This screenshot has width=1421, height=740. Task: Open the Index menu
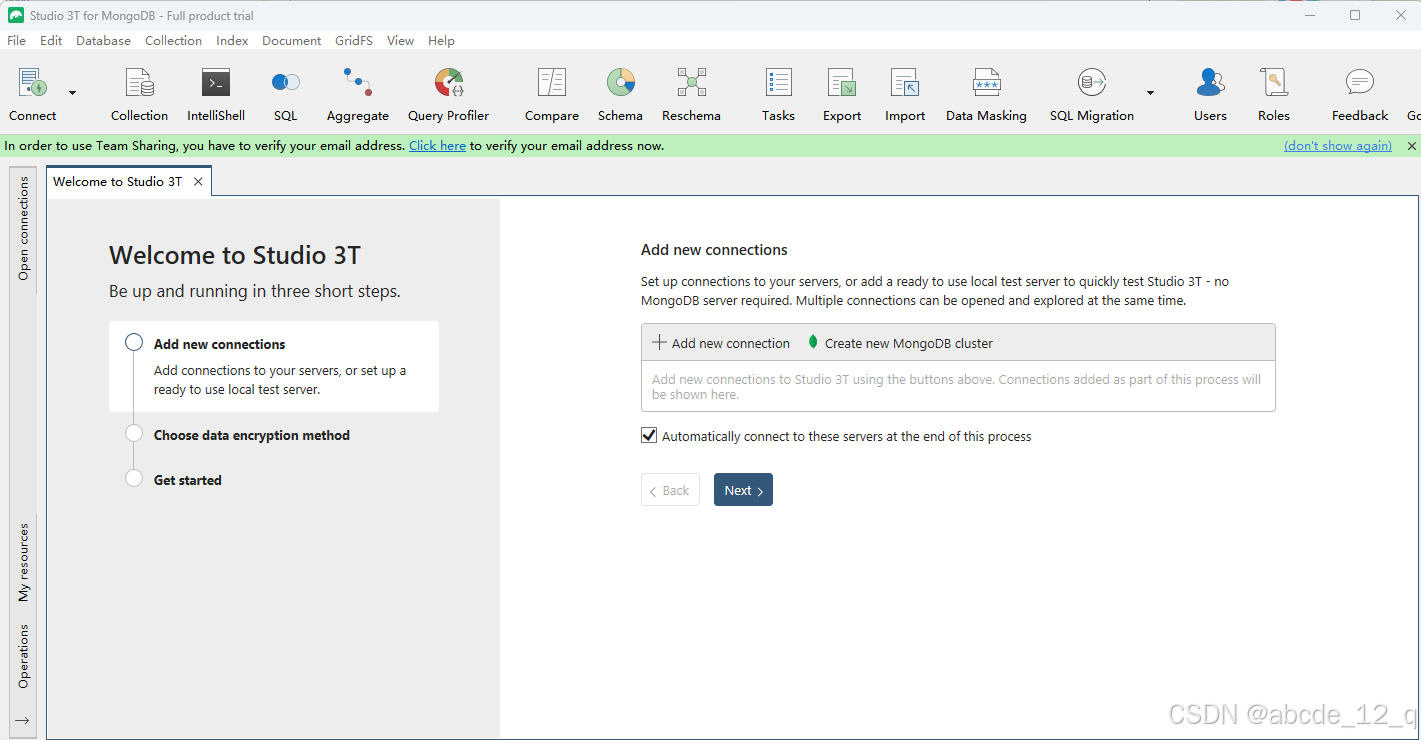pyautogui.click(x=232, y=41)
